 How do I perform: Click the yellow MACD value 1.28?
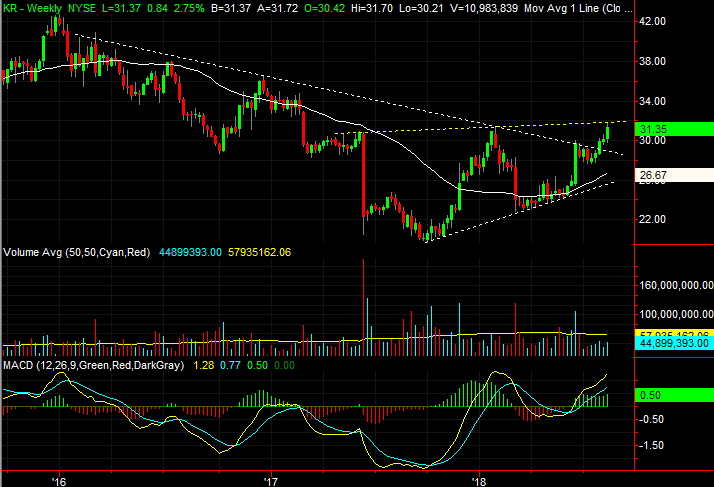(204, 365)
